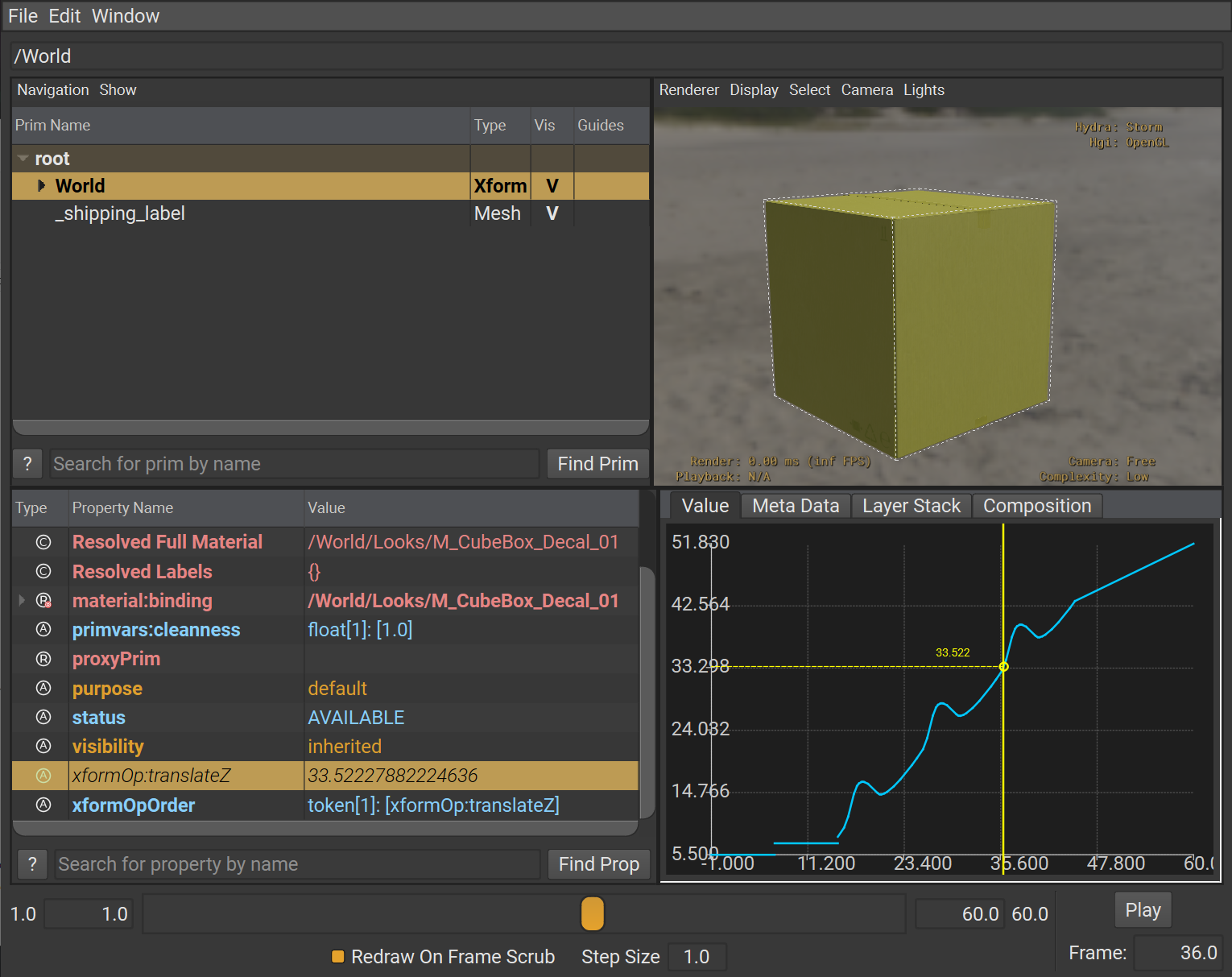This screenshot has height=977, width=1232.
Task: Click the relationship icon beside proxyPrim
Action: (43, 659)
